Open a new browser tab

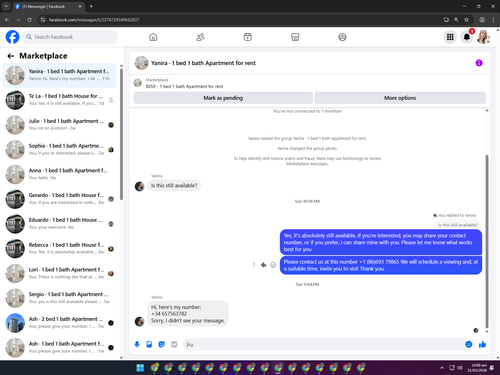tap(91, 6)
